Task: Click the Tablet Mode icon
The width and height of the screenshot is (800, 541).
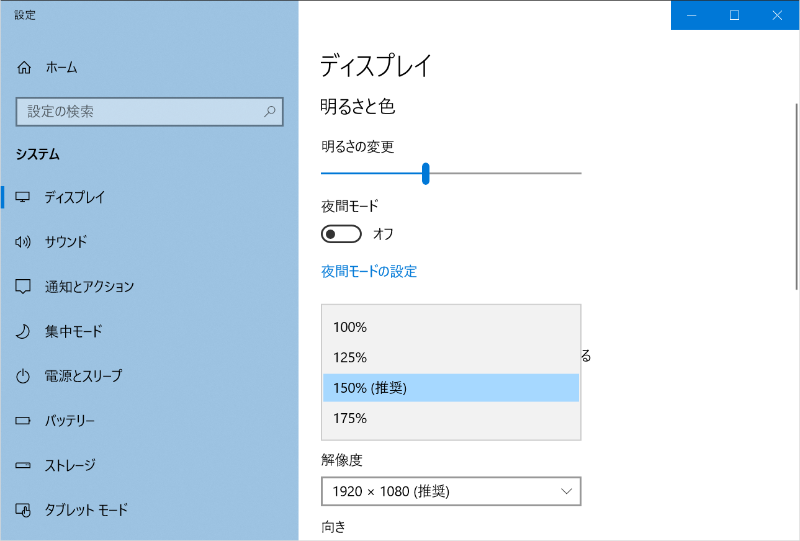Action: coord(24,510)
